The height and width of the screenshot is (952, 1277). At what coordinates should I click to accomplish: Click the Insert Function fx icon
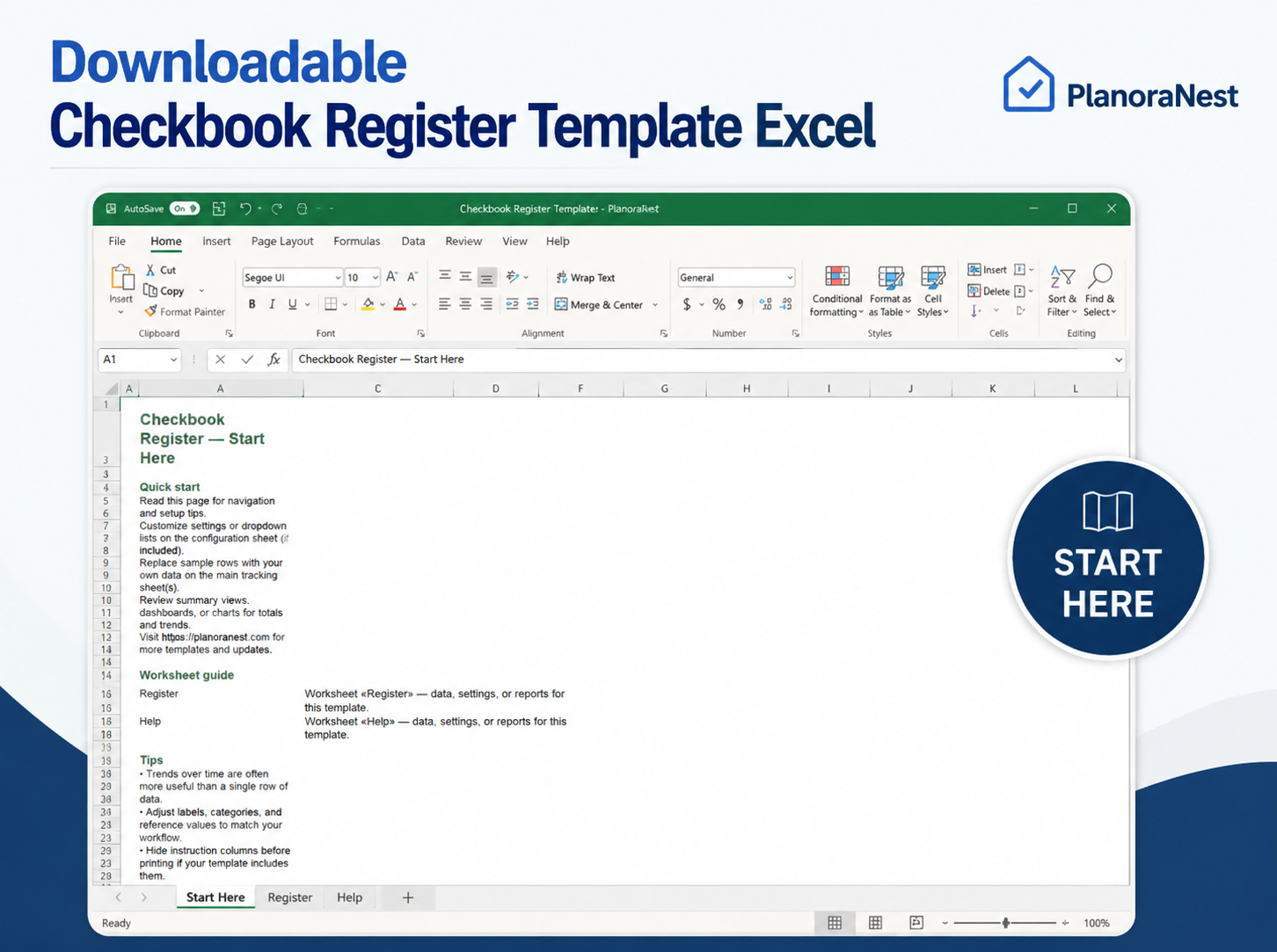tap(274, 360)
